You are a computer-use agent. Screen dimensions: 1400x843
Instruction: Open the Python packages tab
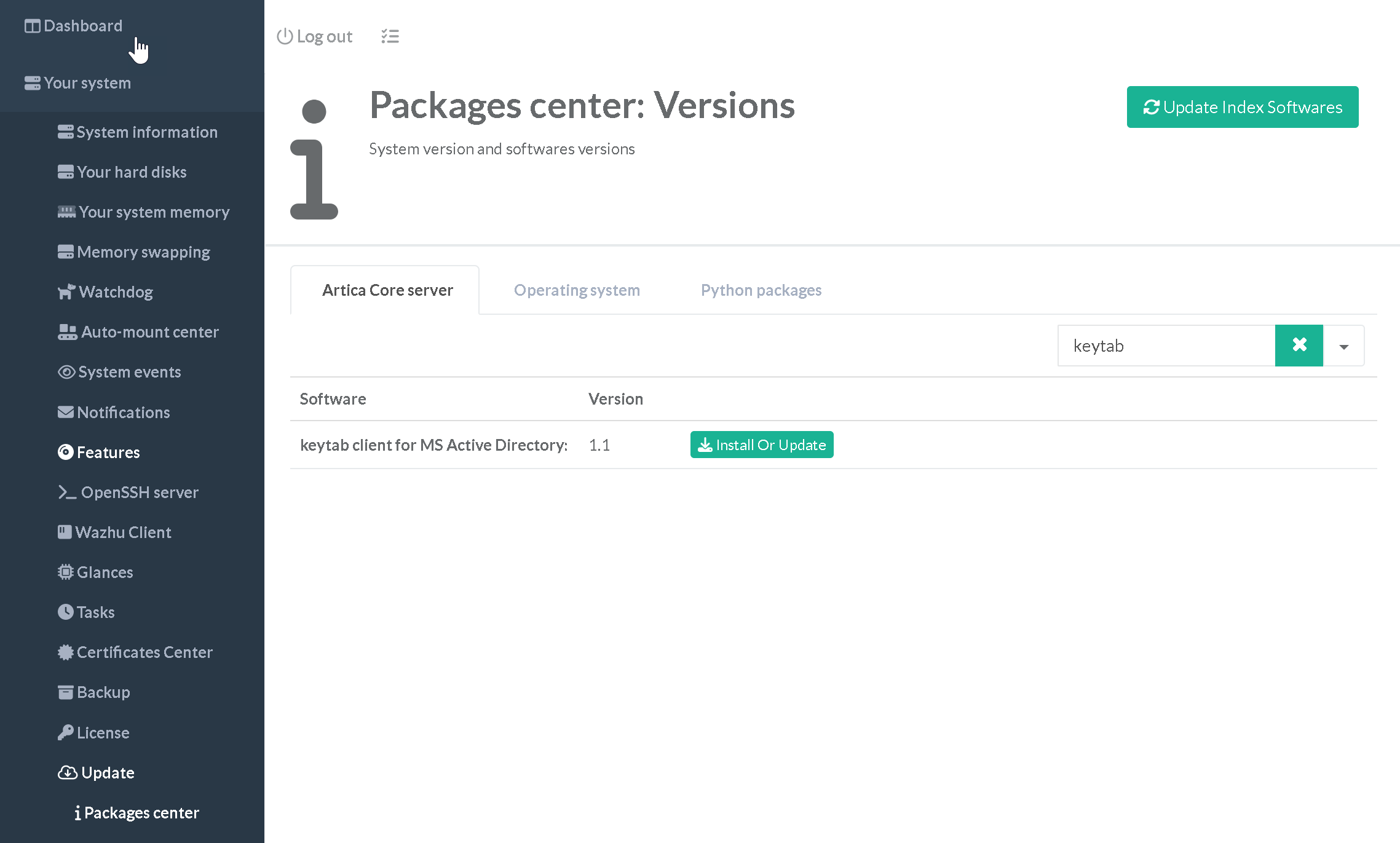pyautogui.click(x=761, y=290)
